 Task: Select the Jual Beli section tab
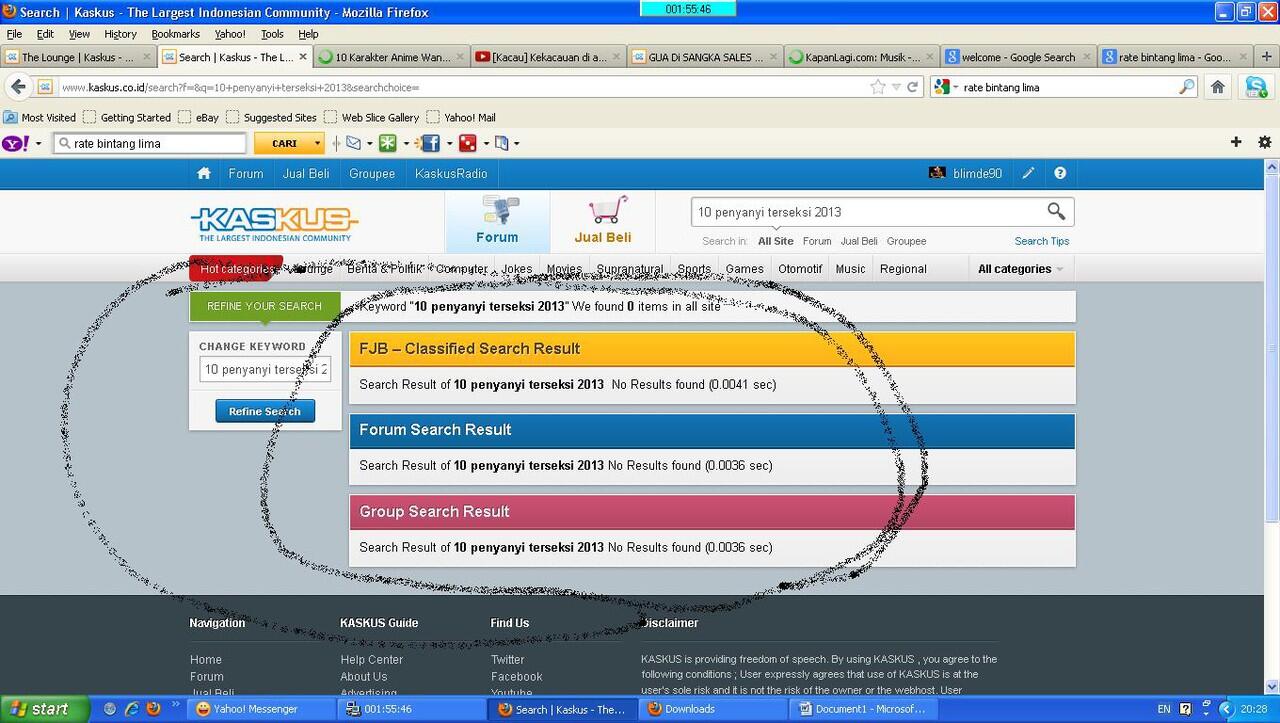click(602, 222)
